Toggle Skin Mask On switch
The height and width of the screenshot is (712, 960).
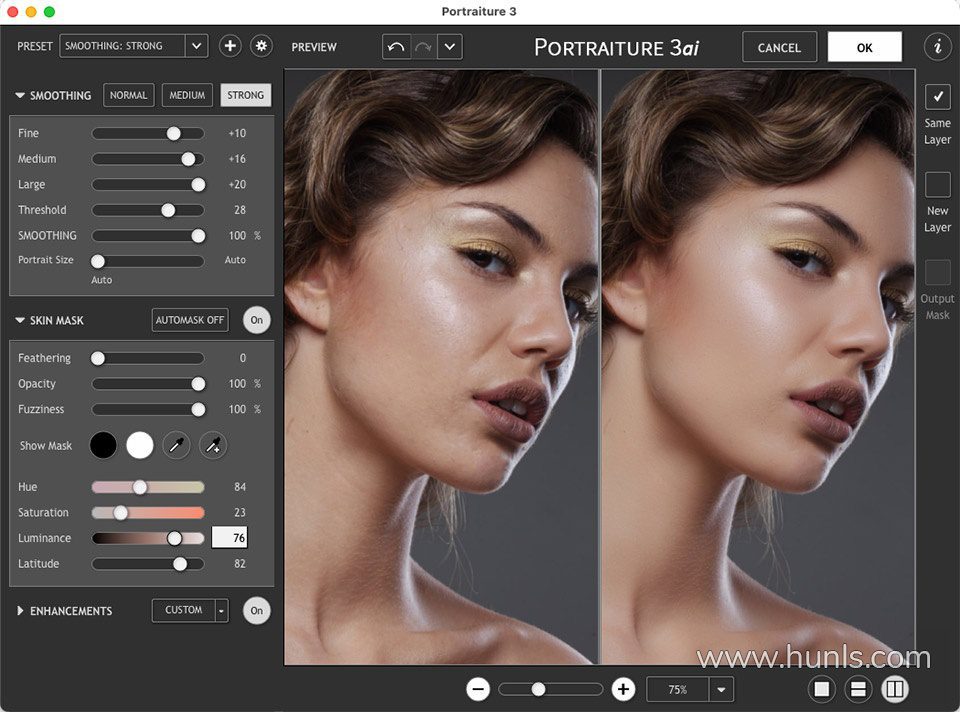click(x=256, y=320)
